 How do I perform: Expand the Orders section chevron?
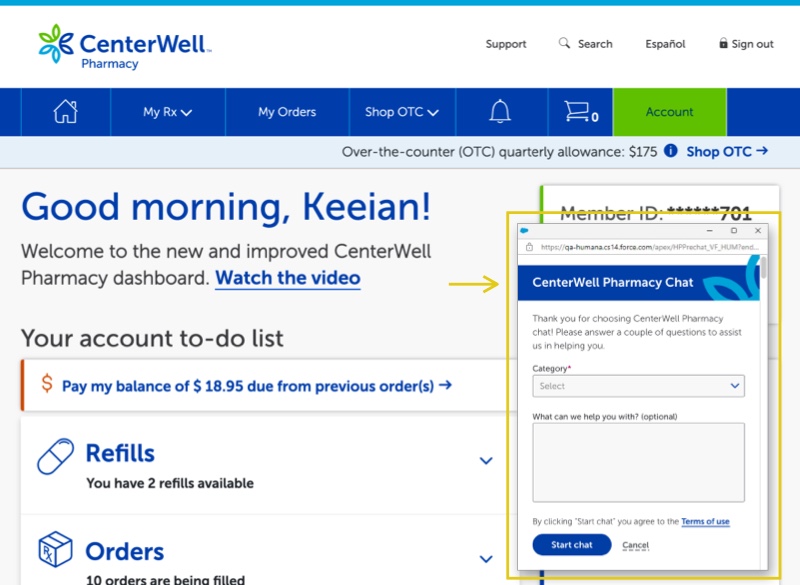[486, 559]
